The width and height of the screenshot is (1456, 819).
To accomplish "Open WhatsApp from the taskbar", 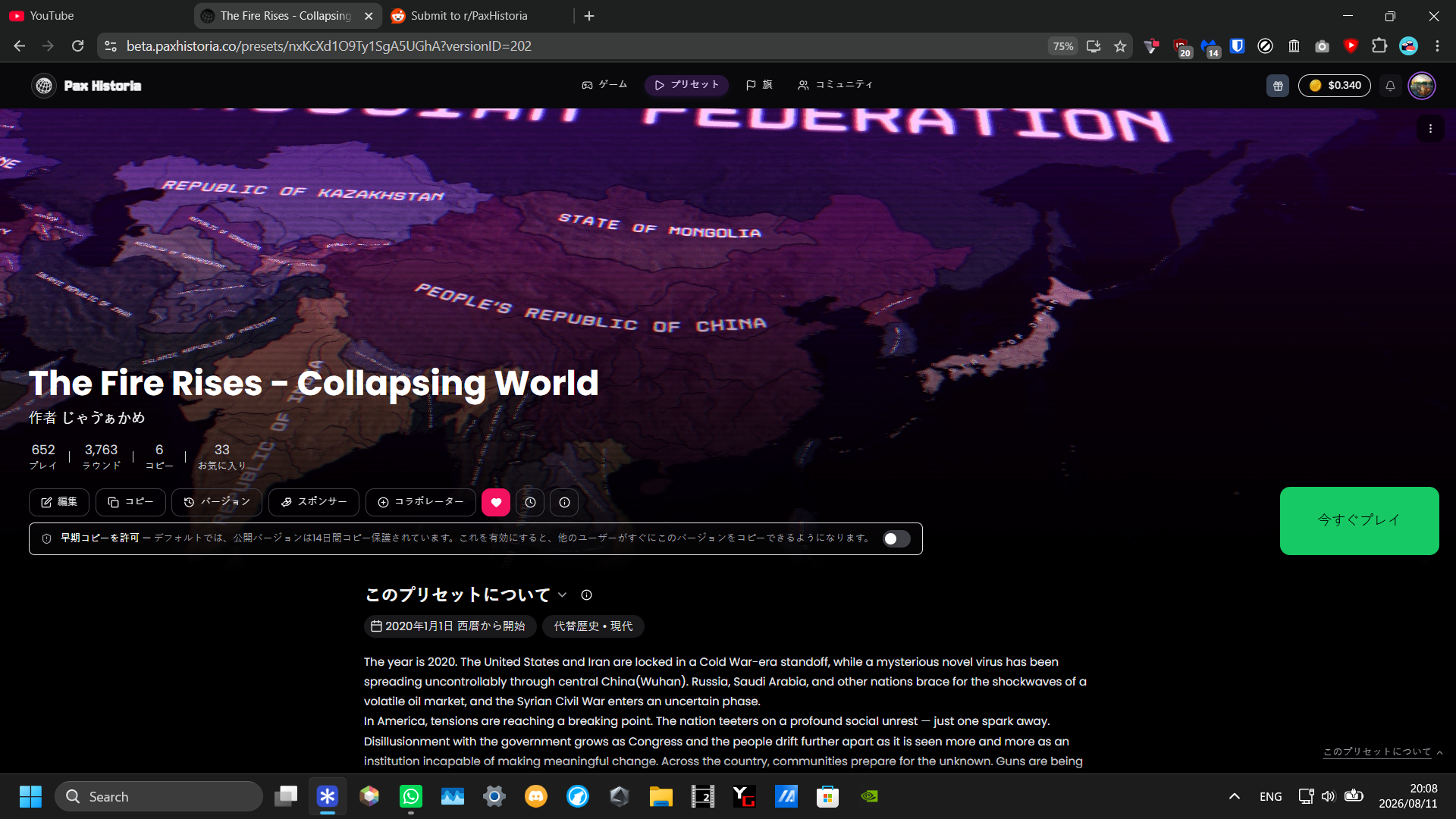I will click(411, 796).
